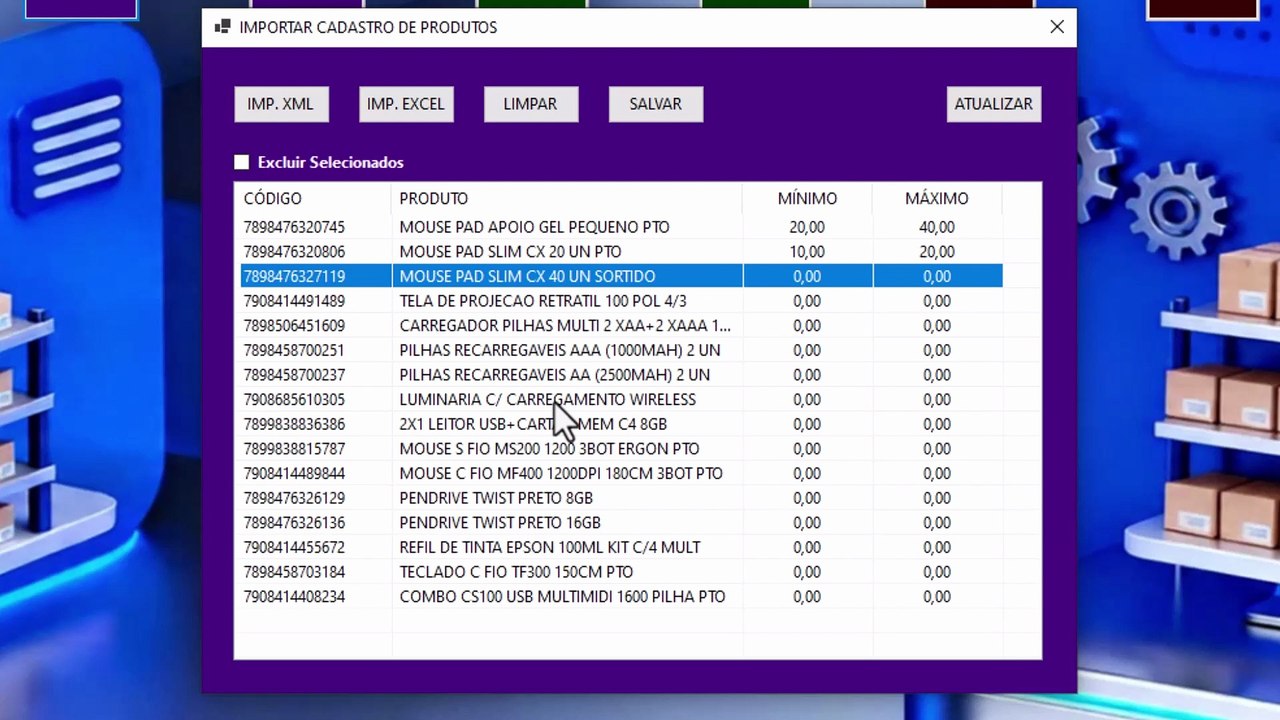Image resolution: width=1280 pixels, height=720 pixels.
Task: Select the 2X1 LEITOR USB product
Action: click(533, 425)
